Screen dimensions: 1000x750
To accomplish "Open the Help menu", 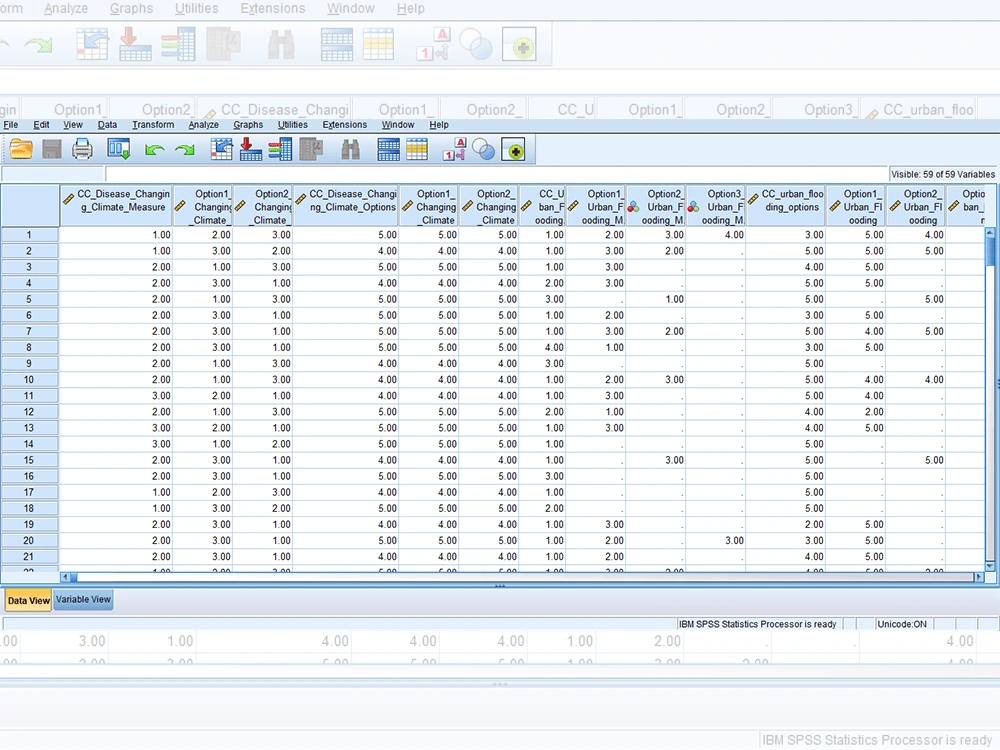I will [x=439, y=125].
